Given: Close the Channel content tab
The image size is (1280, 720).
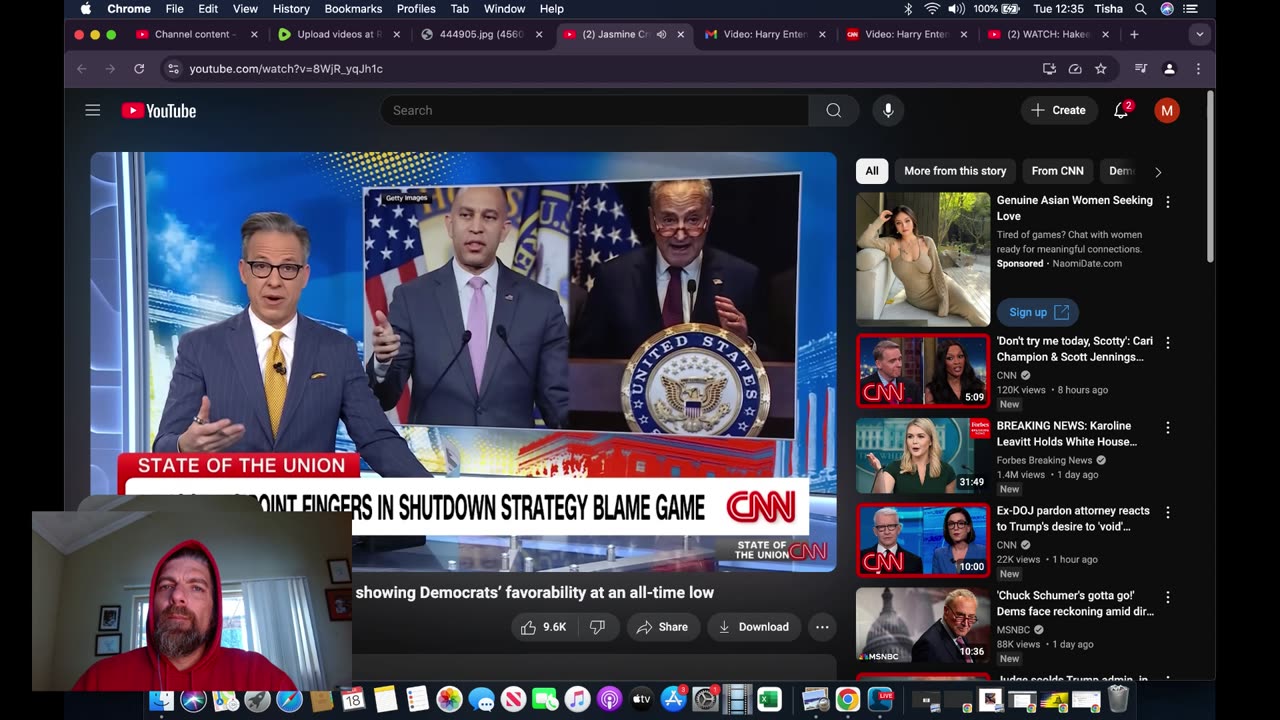Looking at the screenshot, I should (x=254, y=34).
